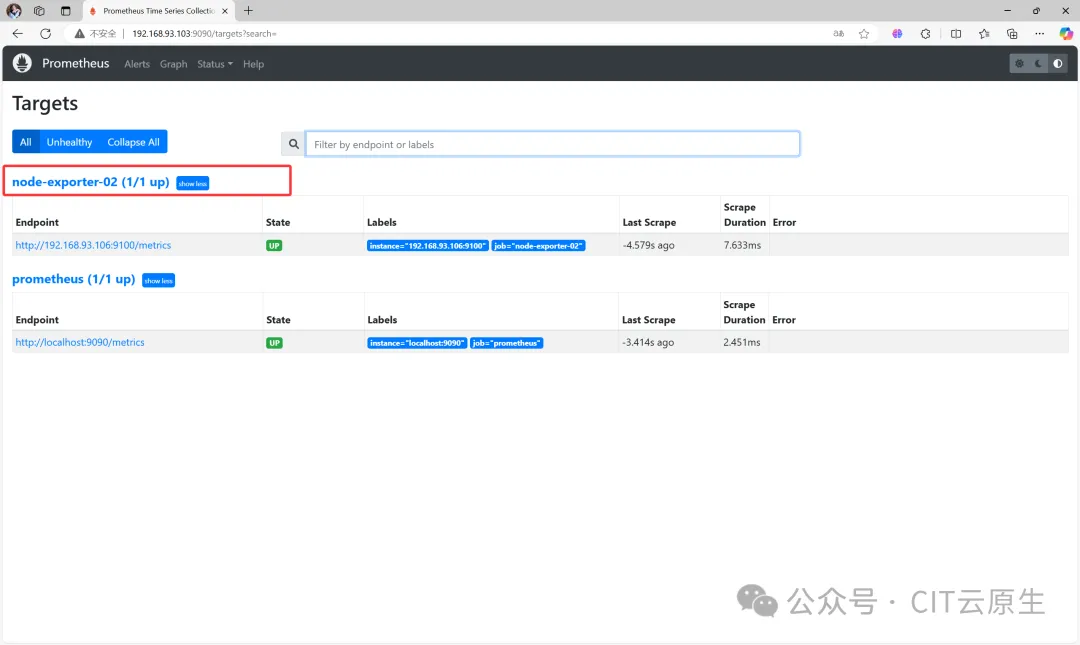Open the Graph menu item
The width and height of the screenshot is (1080, 645).
click(174, 64)
